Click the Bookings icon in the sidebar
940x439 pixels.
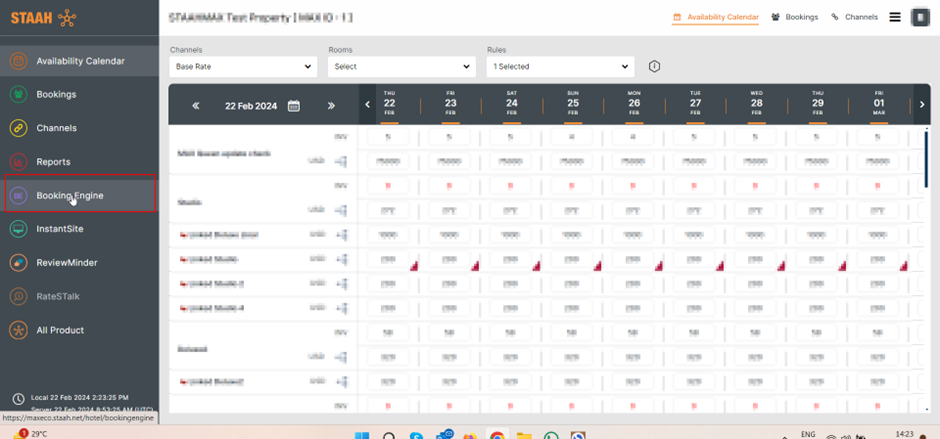click(18, 95)
